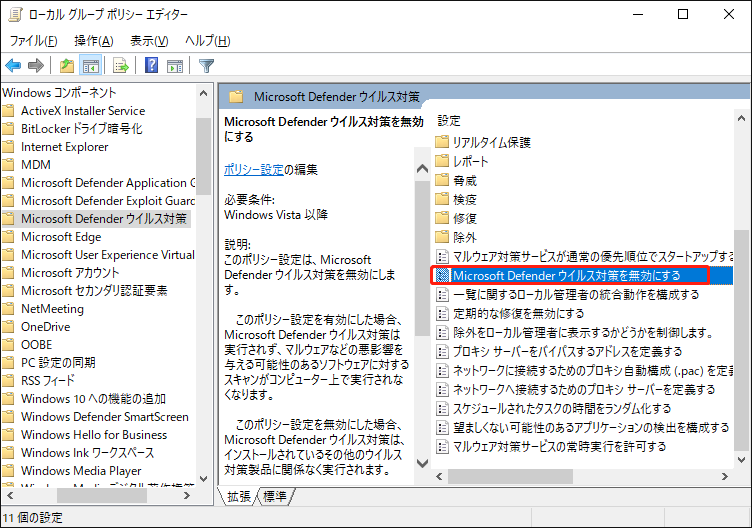Click the folder icon next to リアルタイム保護
Viewport: 752px width, 528px height.
click(442, 142)
